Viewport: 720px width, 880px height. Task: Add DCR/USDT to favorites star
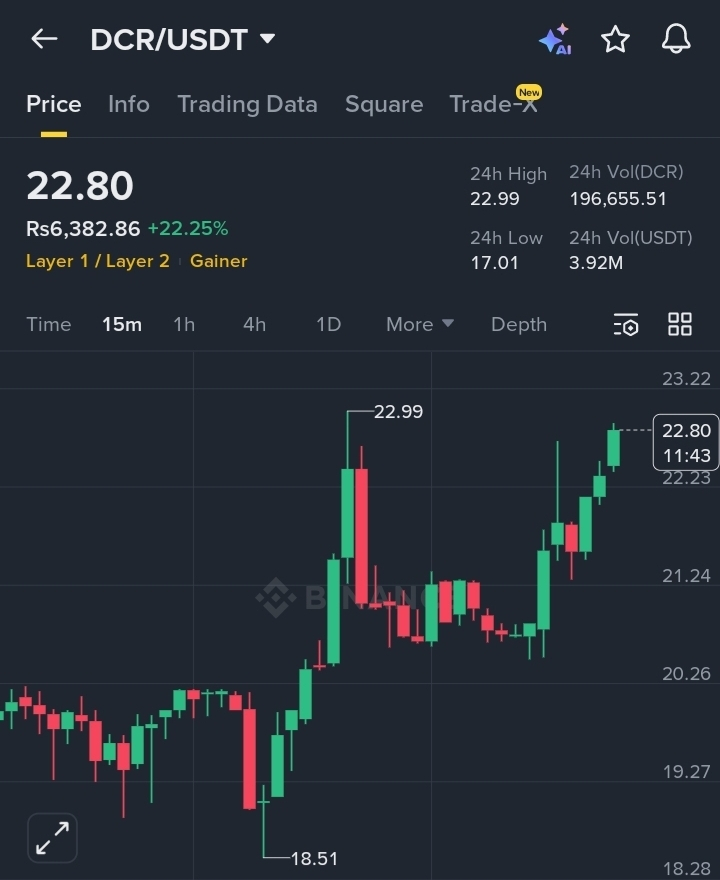tap(615, 39)
